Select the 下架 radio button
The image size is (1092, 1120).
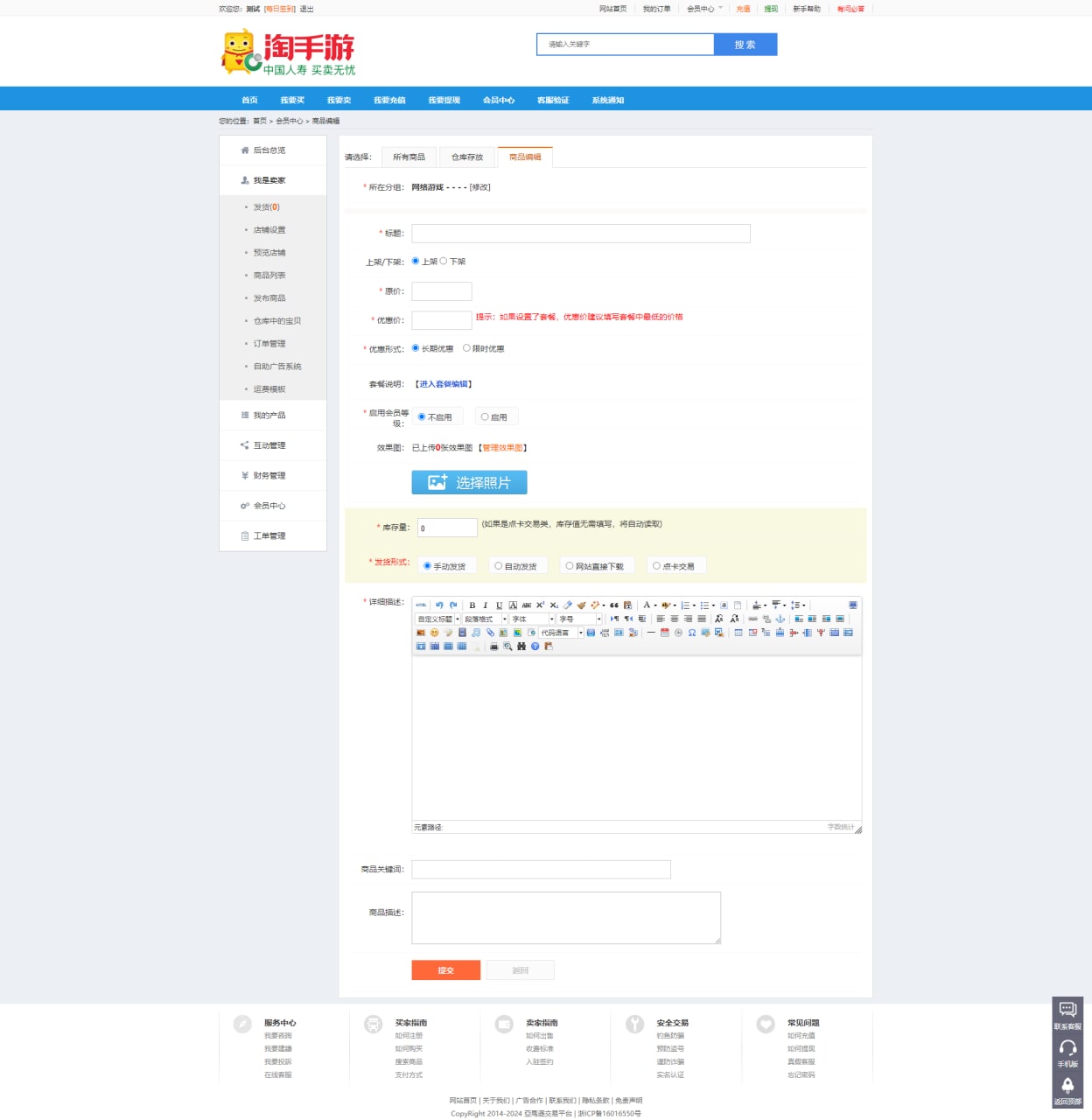coord(444,261)
